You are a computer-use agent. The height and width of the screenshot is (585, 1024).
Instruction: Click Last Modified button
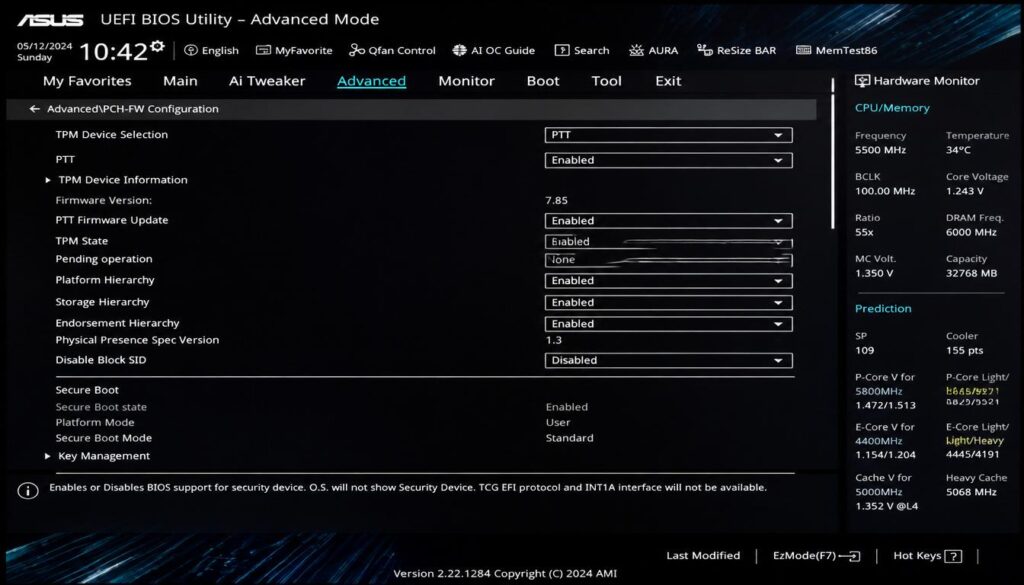pyautogui.click(x=703, y=556)
